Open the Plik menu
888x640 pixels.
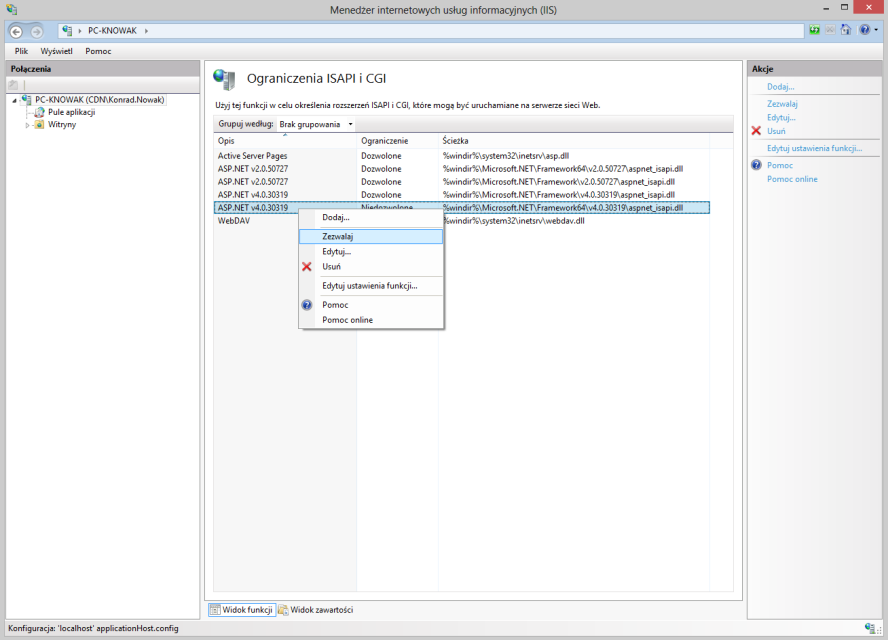pos(22,51)
